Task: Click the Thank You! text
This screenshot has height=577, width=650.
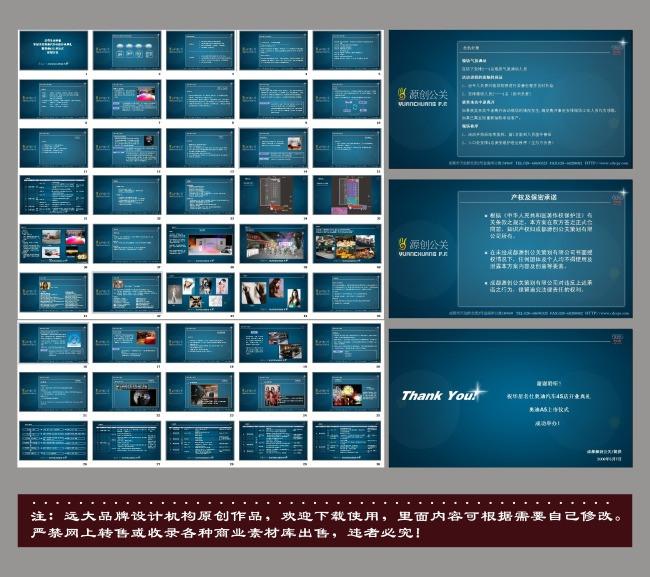Action: coord(439,395)
